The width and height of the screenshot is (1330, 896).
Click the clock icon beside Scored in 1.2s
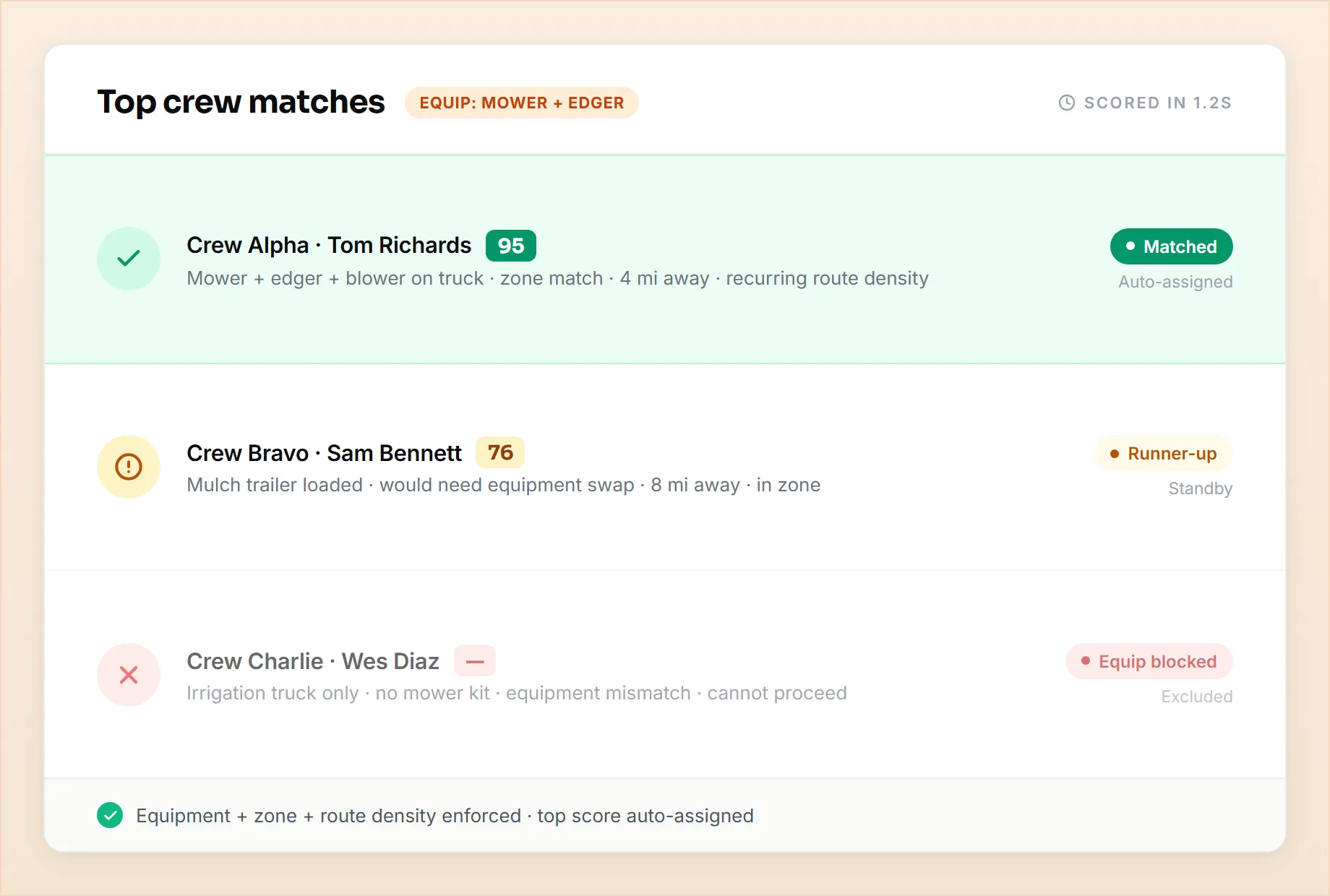(1067, 103)
